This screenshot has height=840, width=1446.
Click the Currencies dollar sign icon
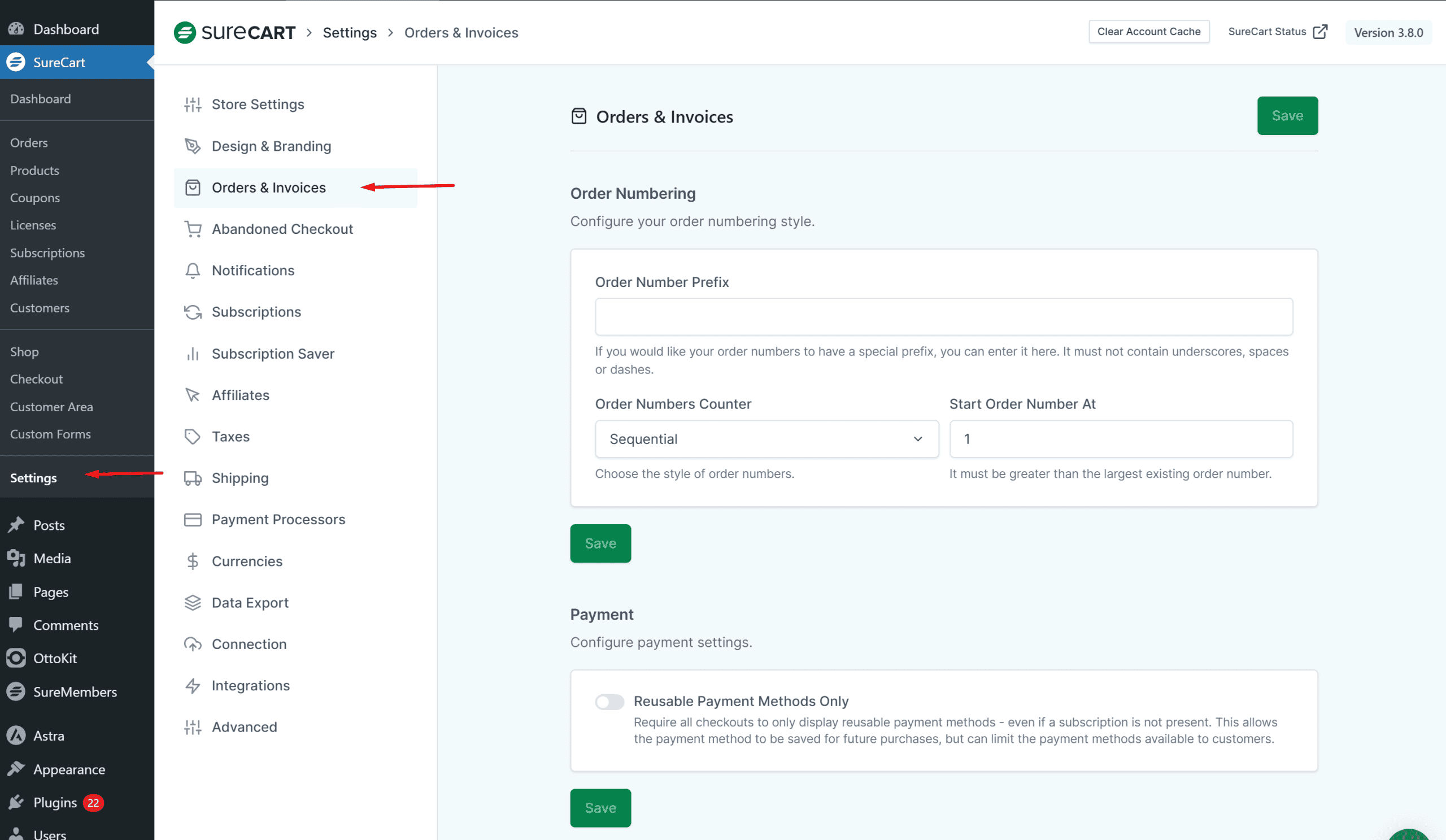coord(193,561)
